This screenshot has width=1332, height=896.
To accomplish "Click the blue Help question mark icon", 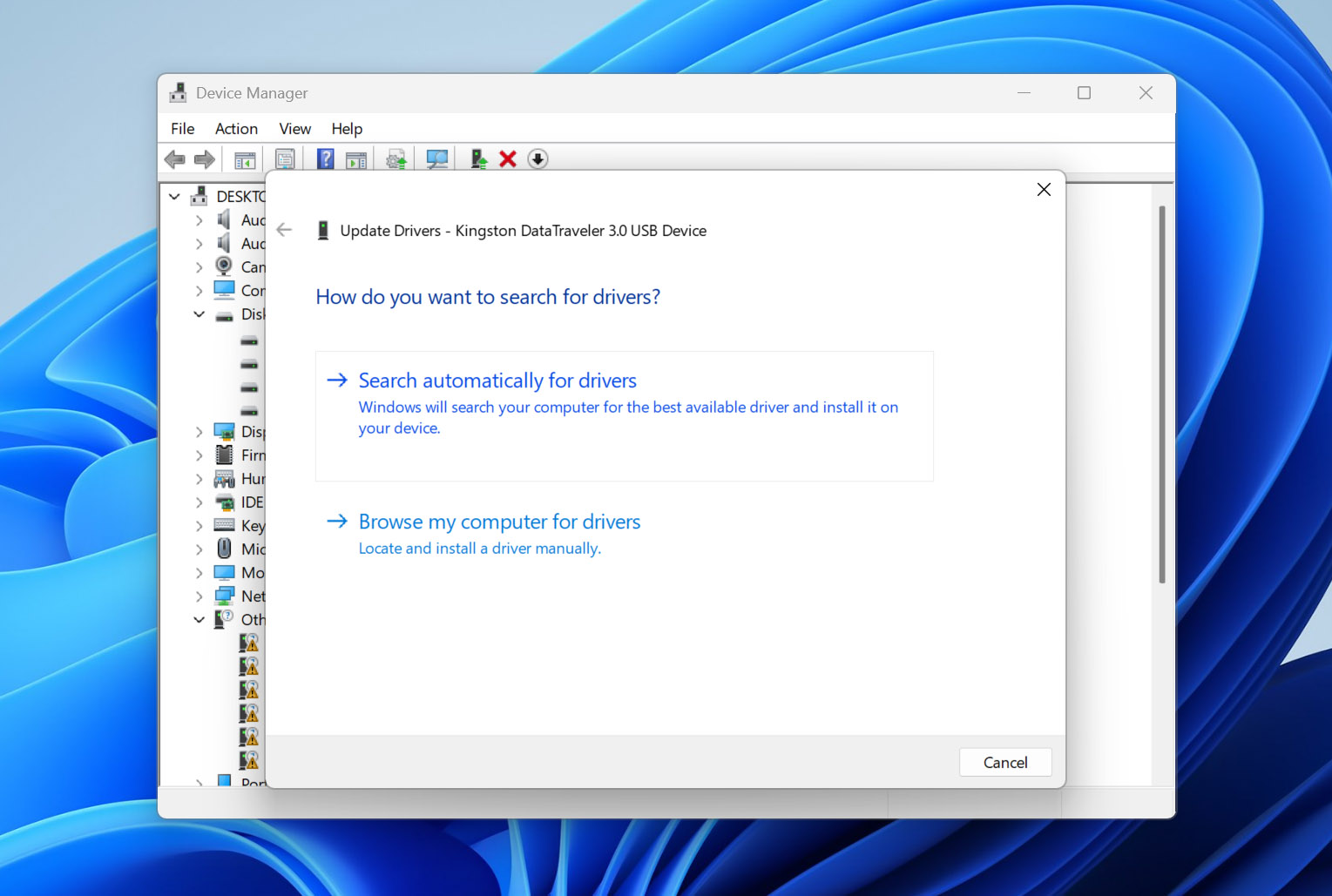I will coord(325,159).
